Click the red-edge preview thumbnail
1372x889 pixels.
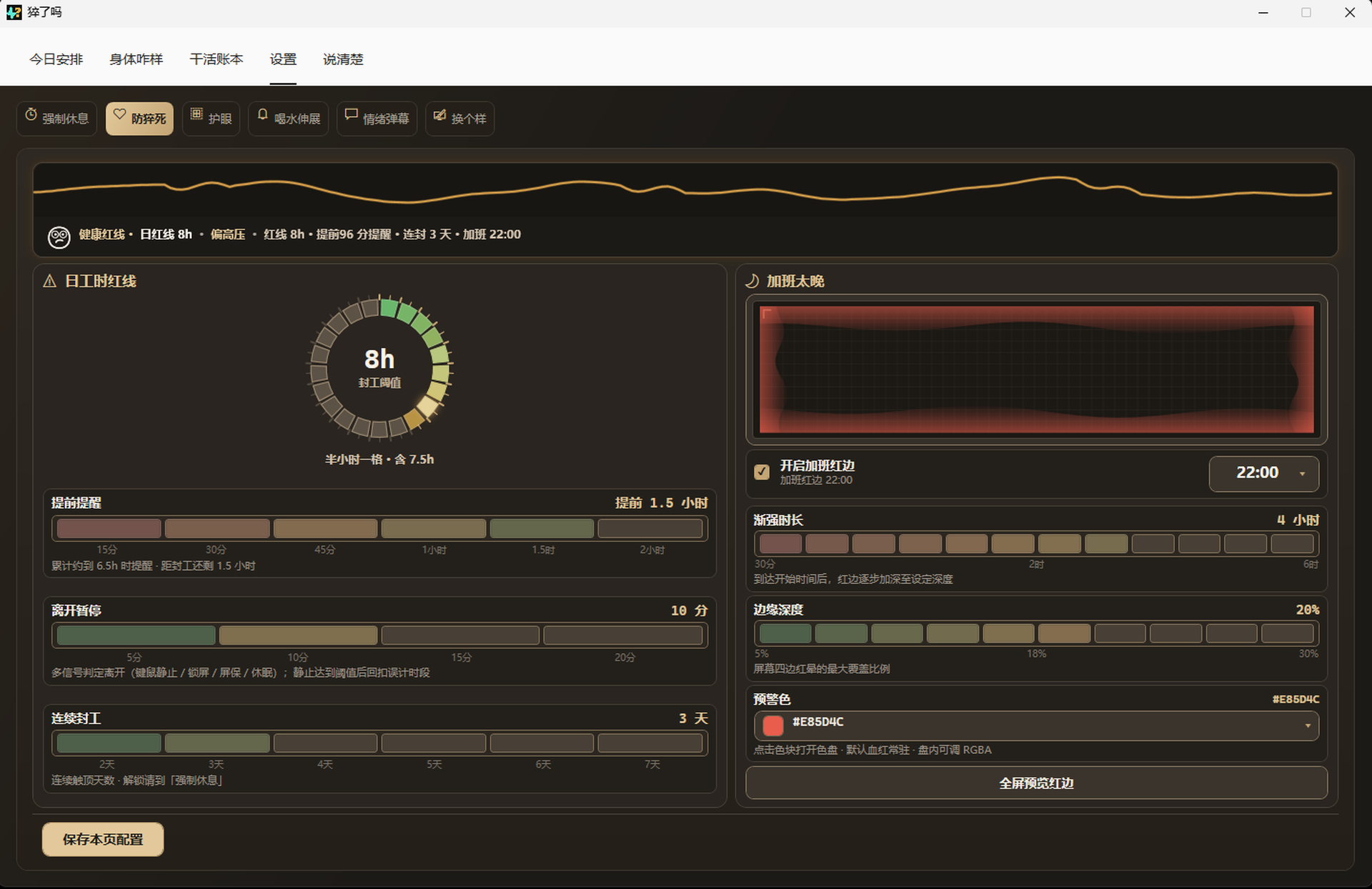click(x=1036, y=369)
